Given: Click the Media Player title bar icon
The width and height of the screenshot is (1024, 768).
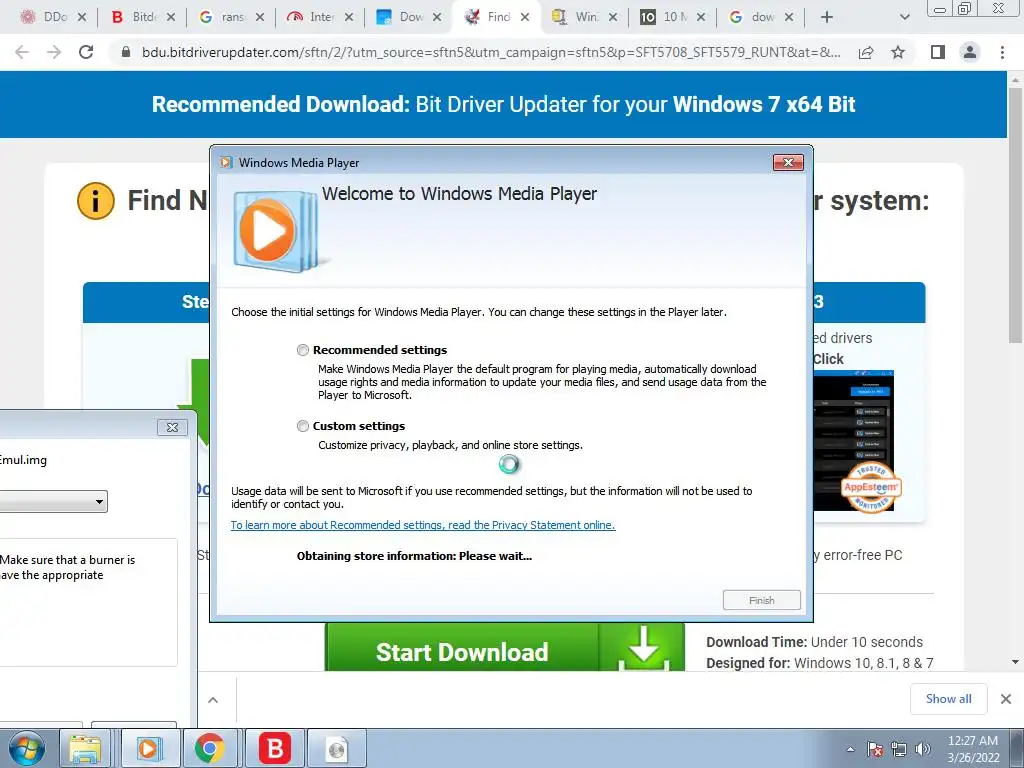Looking at the screenshot, I should click(226, 163).
